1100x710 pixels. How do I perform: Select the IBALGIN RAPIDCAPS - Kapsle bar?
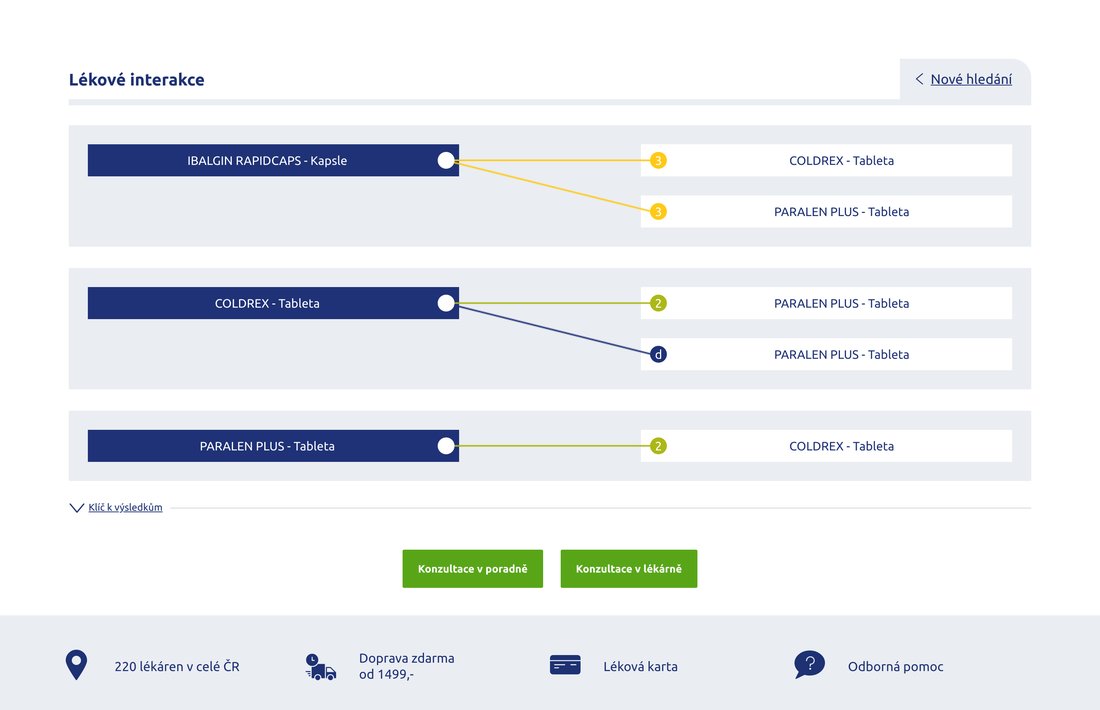click(267, 160)
